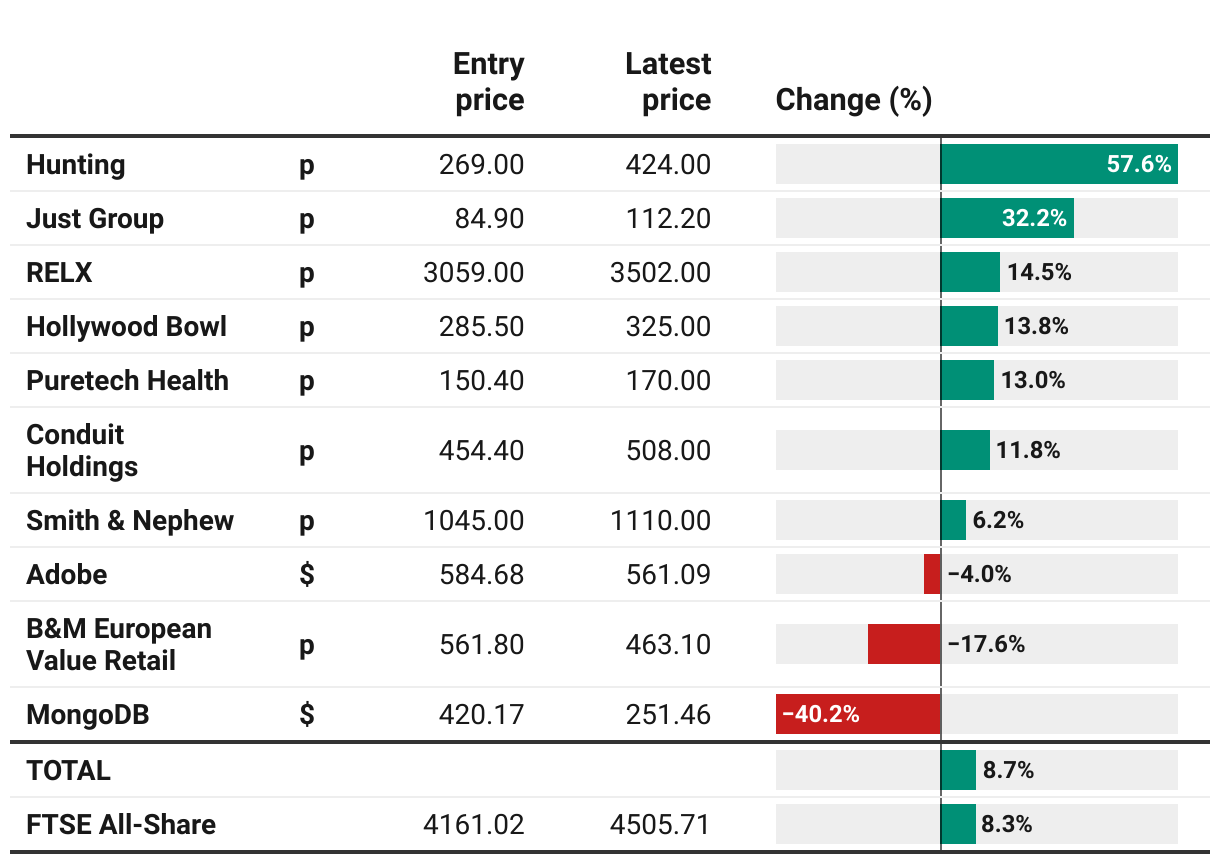This screenshot has width=1220, height=864.
Task: Click the Puretech Health name
Action: coord(127,381)
